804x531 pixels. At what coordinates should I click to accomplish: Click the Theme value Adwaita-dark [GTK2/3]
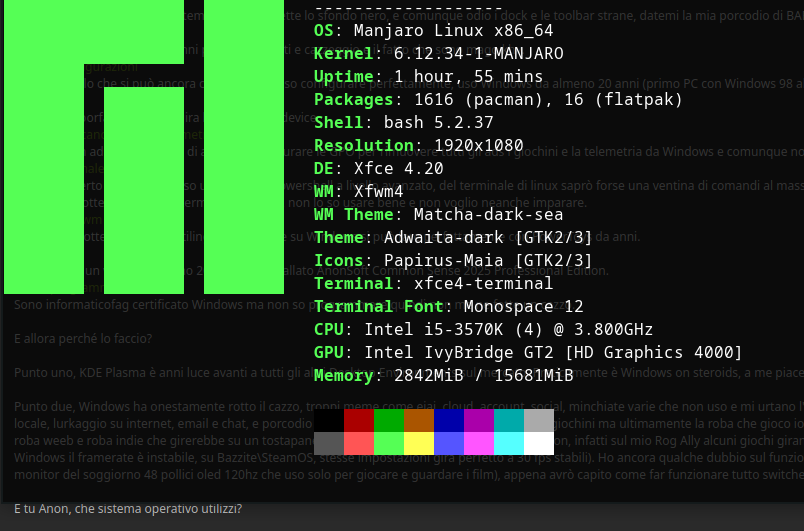coord(488,237)
